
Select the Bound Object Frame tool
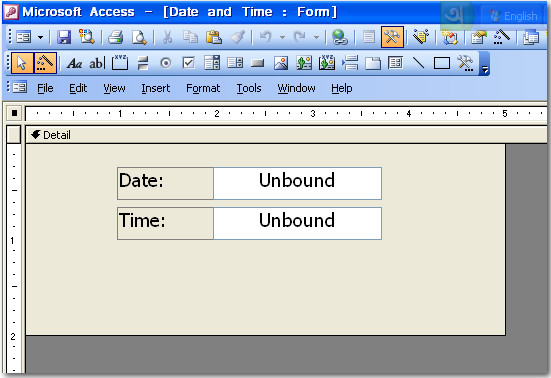(x=327, y=63)
